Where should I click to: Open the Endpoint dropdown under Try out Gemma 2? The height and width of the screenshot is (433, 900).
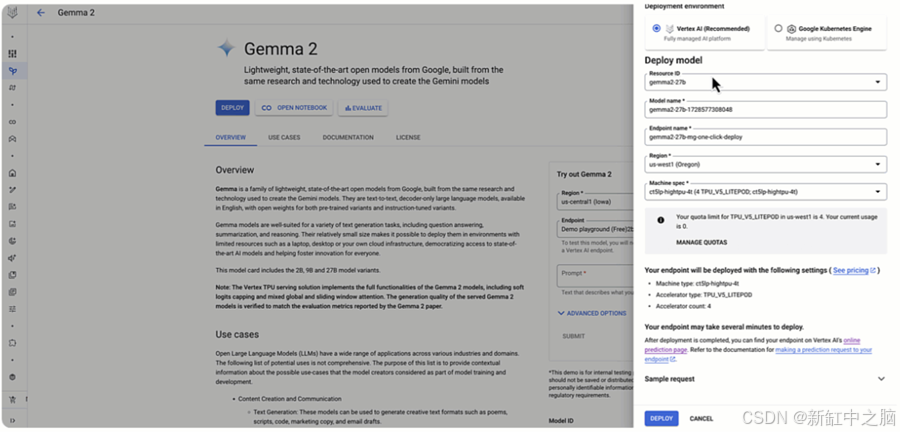click(595, 228)
